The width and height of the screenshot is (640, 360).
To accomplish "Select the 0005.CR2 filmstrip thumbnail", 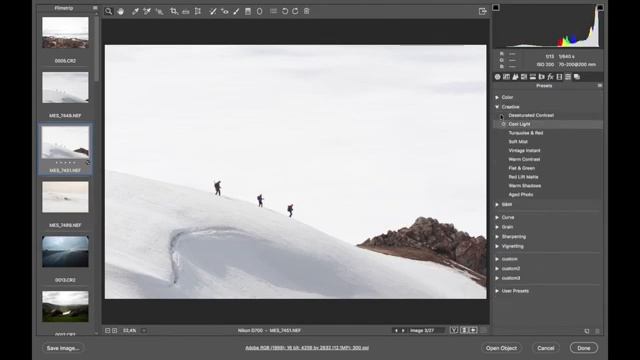I will [x=65, y=33].
